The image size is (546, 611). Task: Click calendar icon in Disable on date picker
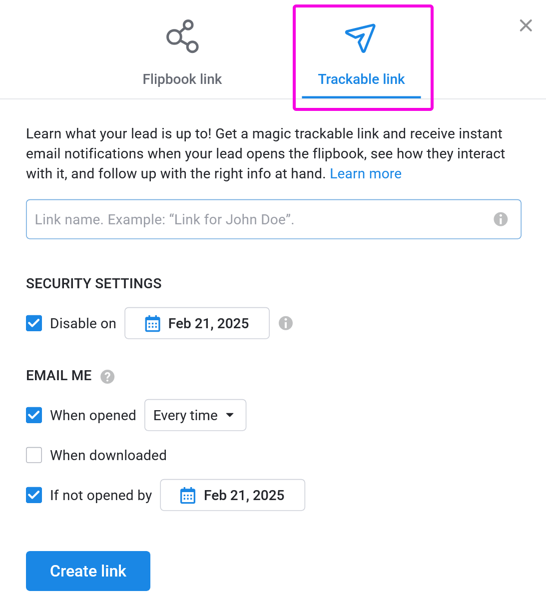click(x=152, y=323)
